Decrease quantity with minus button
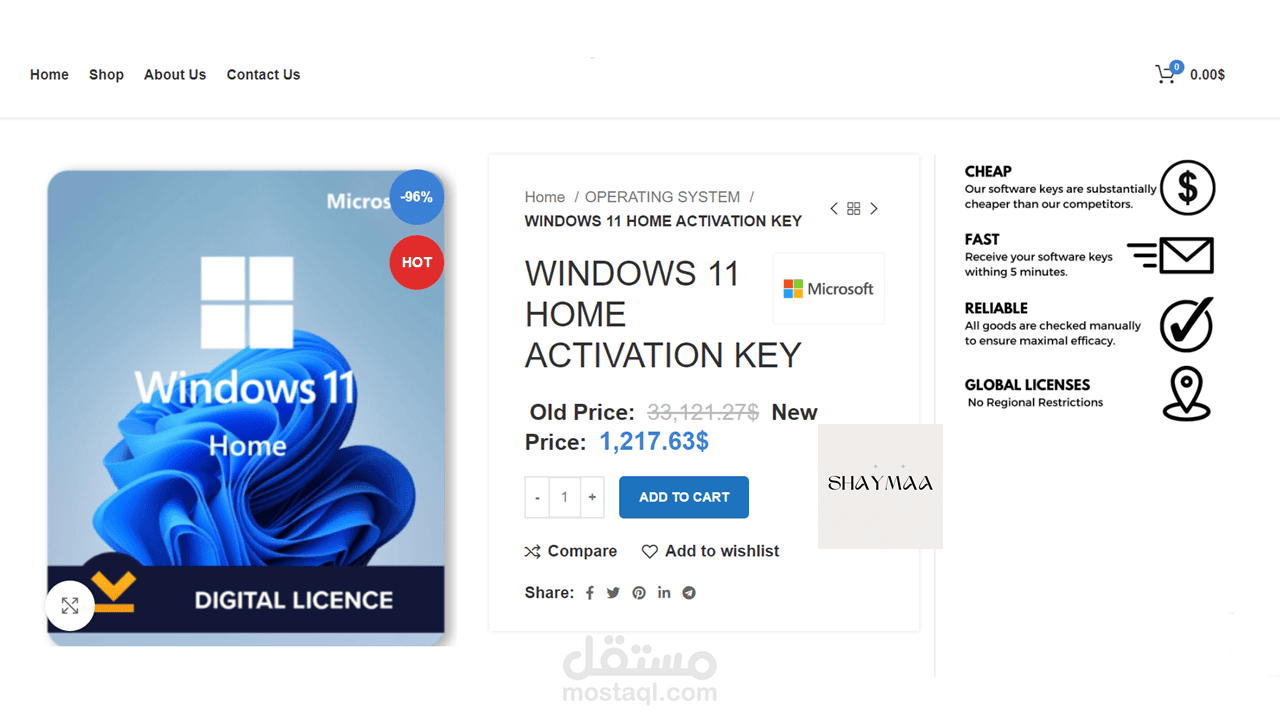Screen dimensions: 1280x720 pos(537,497)
